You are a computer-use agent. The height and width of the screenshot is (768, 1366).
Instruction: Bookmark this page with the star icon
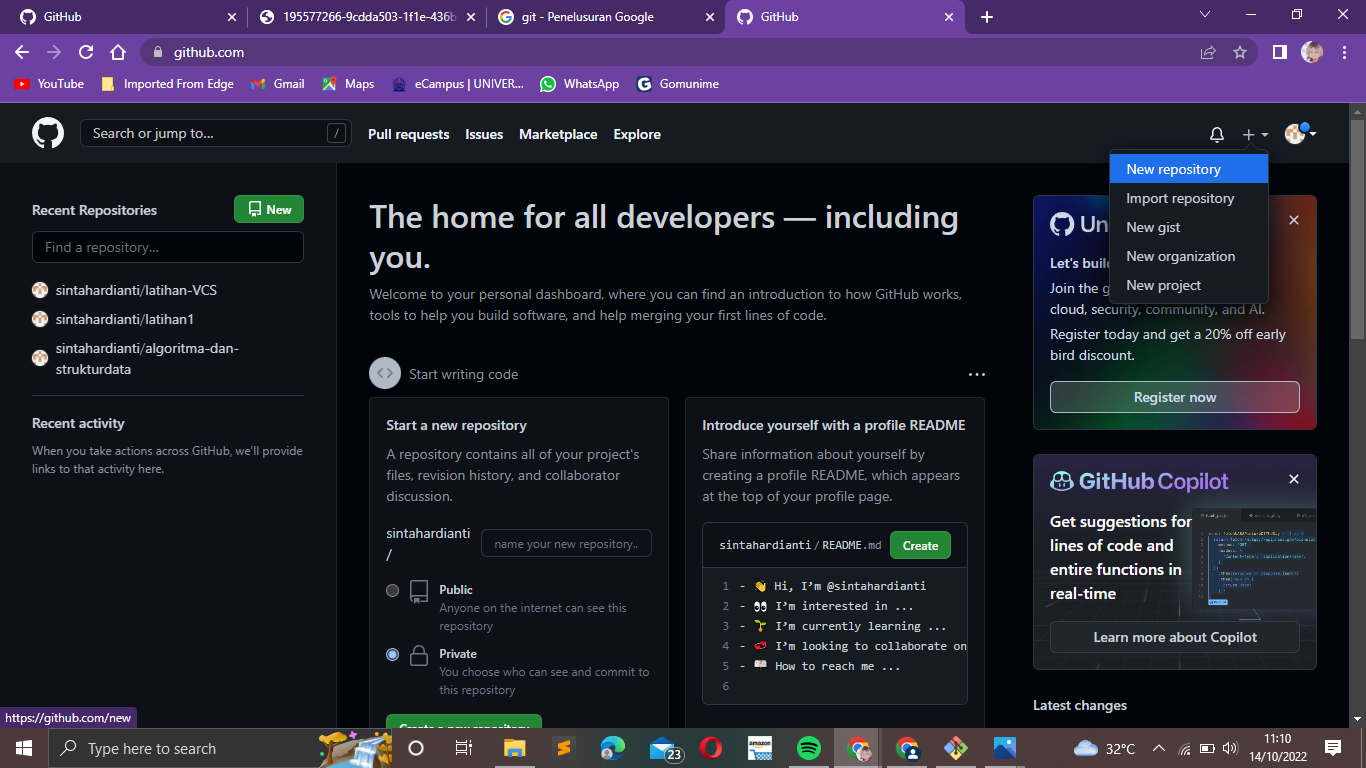click(x=1240, y=52)
